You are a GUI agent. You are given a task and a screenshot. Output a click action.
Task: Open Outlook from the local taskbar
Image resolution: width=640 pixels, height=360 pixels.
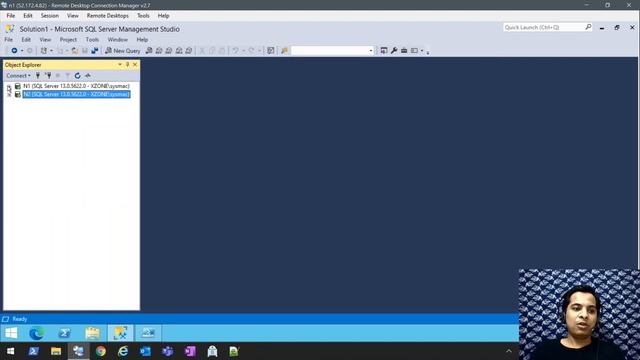click(145, 351)
